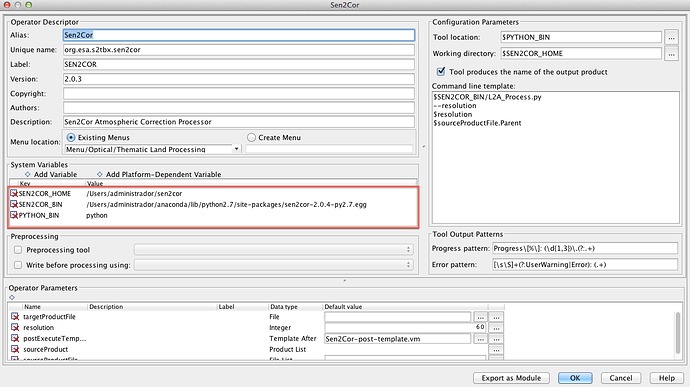690x387 pixels.
Task: Click the Version field showing 2.0.3
Action: [239, 79]
